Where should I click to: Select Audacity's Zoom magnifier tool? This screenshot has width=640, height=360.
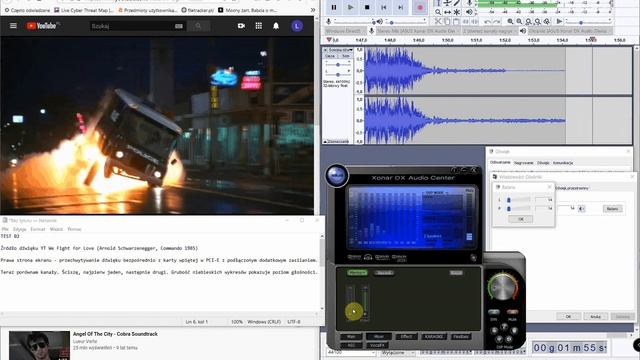click(438, 12)
